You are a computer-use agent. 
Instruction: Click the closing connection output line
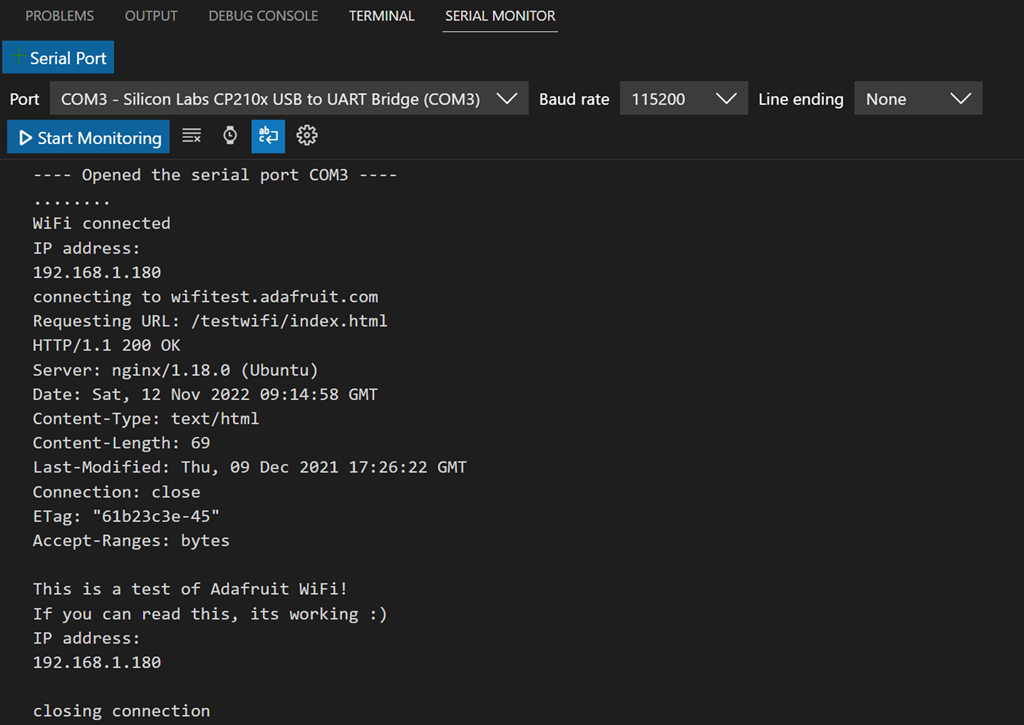point(121,711)
